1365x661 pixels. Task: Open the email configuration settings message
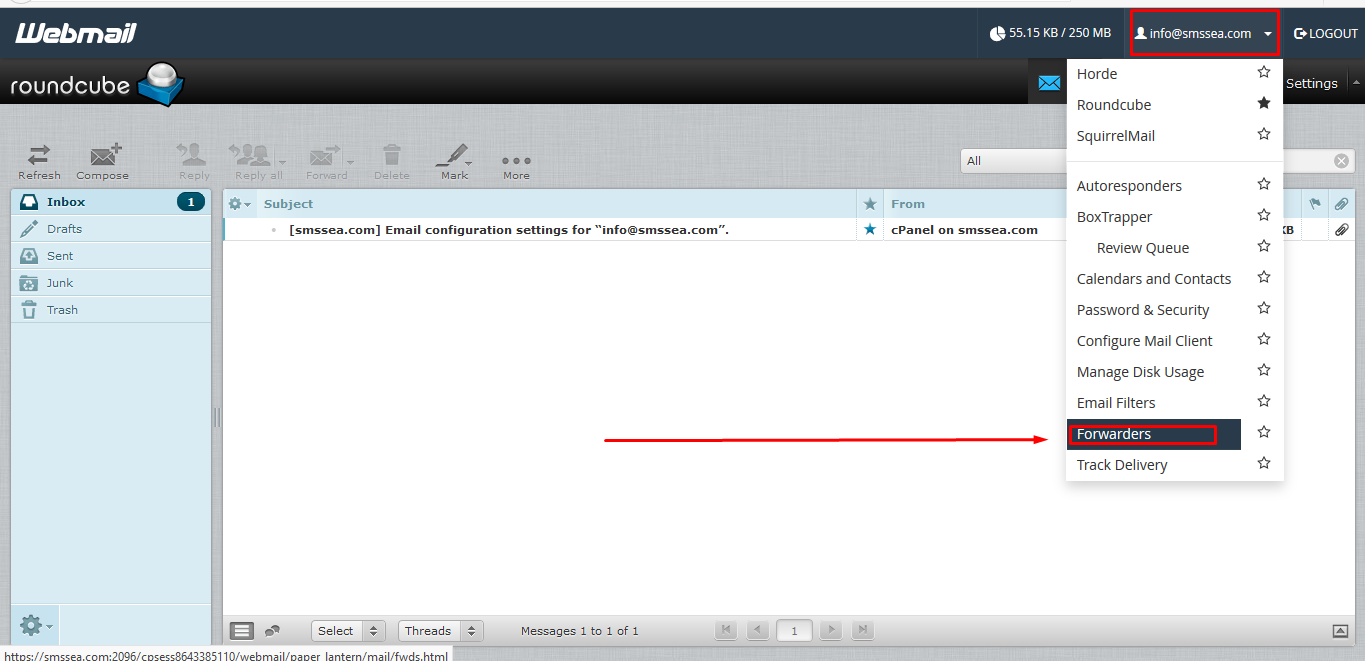click(508, 230)
